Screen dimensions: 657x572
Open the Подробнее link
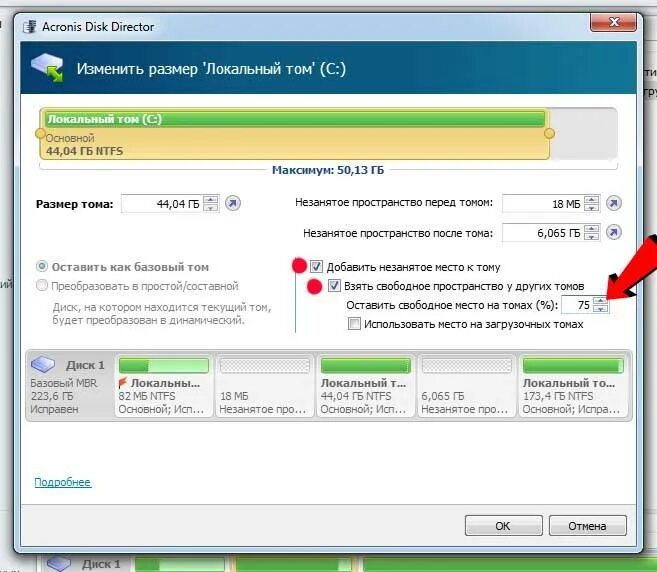point(63,482)
